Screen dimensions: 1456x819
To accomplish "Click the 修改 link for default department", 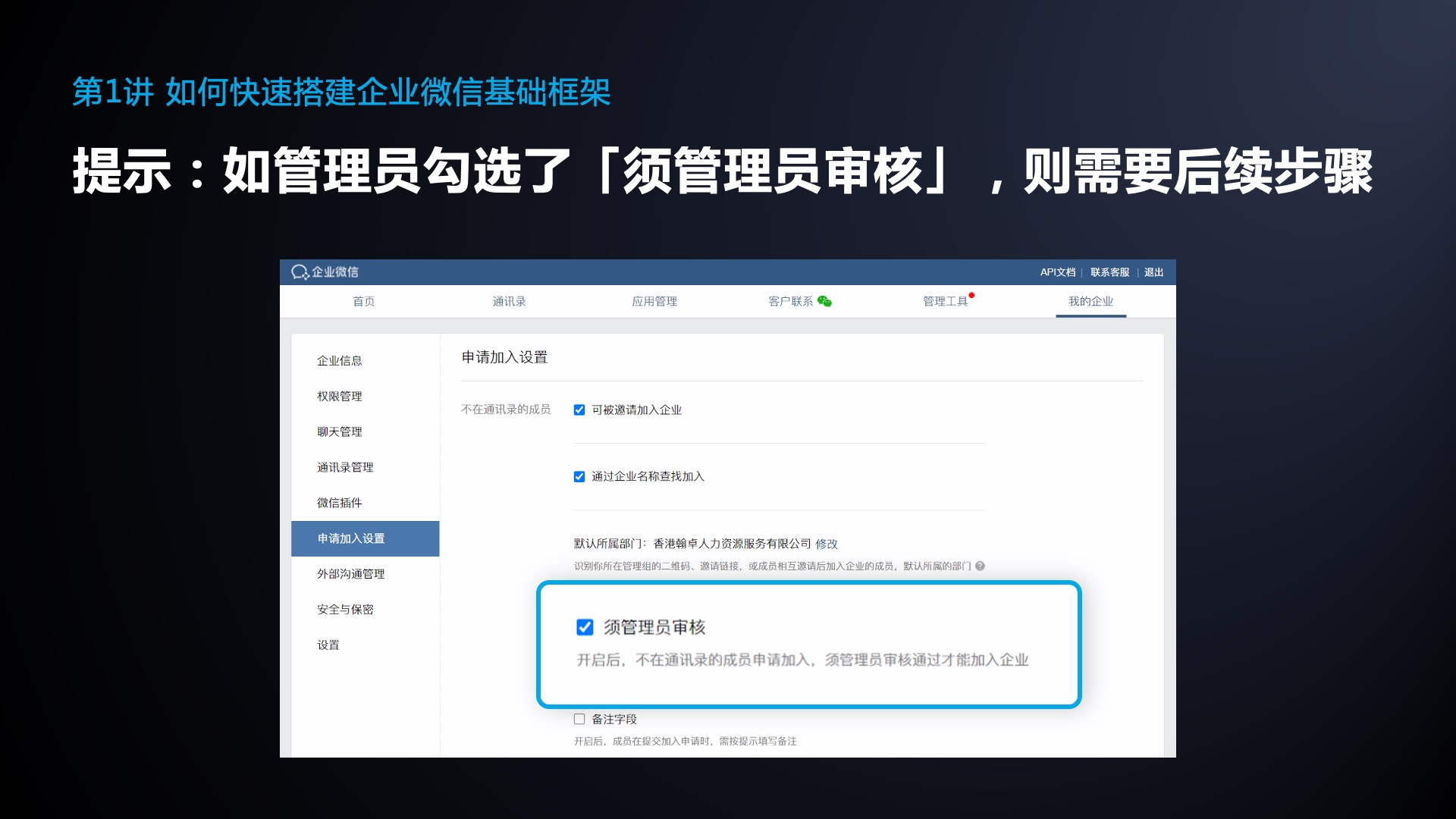I will coord(827,544).
